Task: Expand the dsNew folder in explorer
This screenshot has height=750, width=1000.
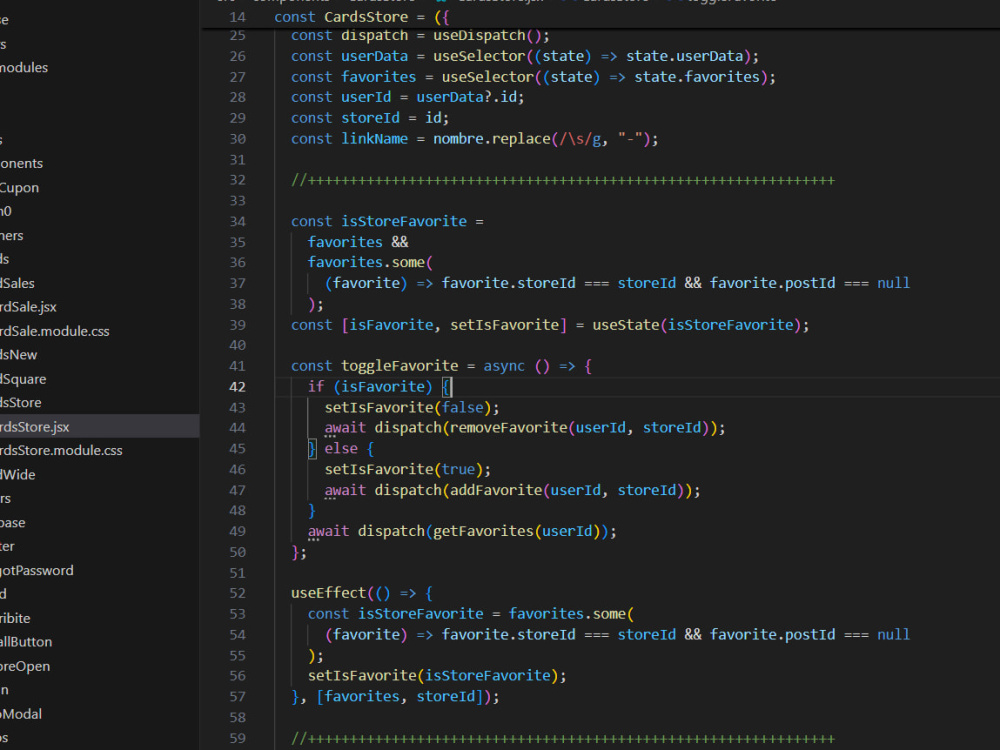Action: pyautogui.click(x=18, y=355)
